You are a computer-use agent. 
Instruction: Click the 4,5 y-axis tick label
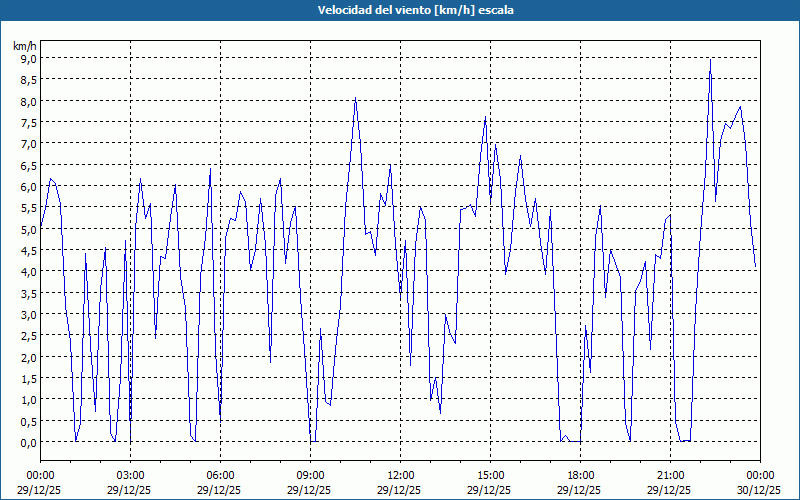click(x=28, y=250)
